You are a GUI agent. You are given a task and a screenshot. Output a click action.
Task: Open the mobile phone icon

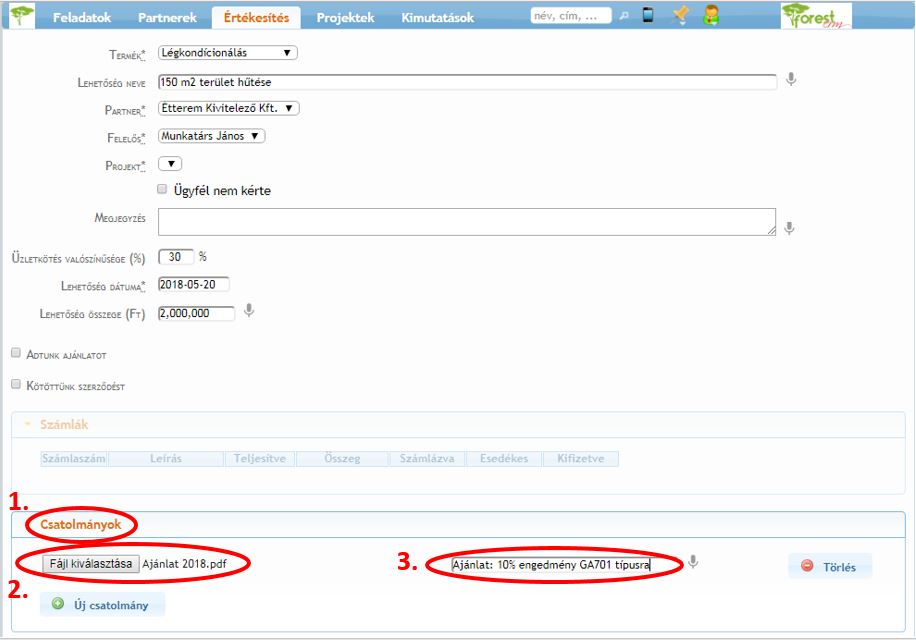point(648,15)
